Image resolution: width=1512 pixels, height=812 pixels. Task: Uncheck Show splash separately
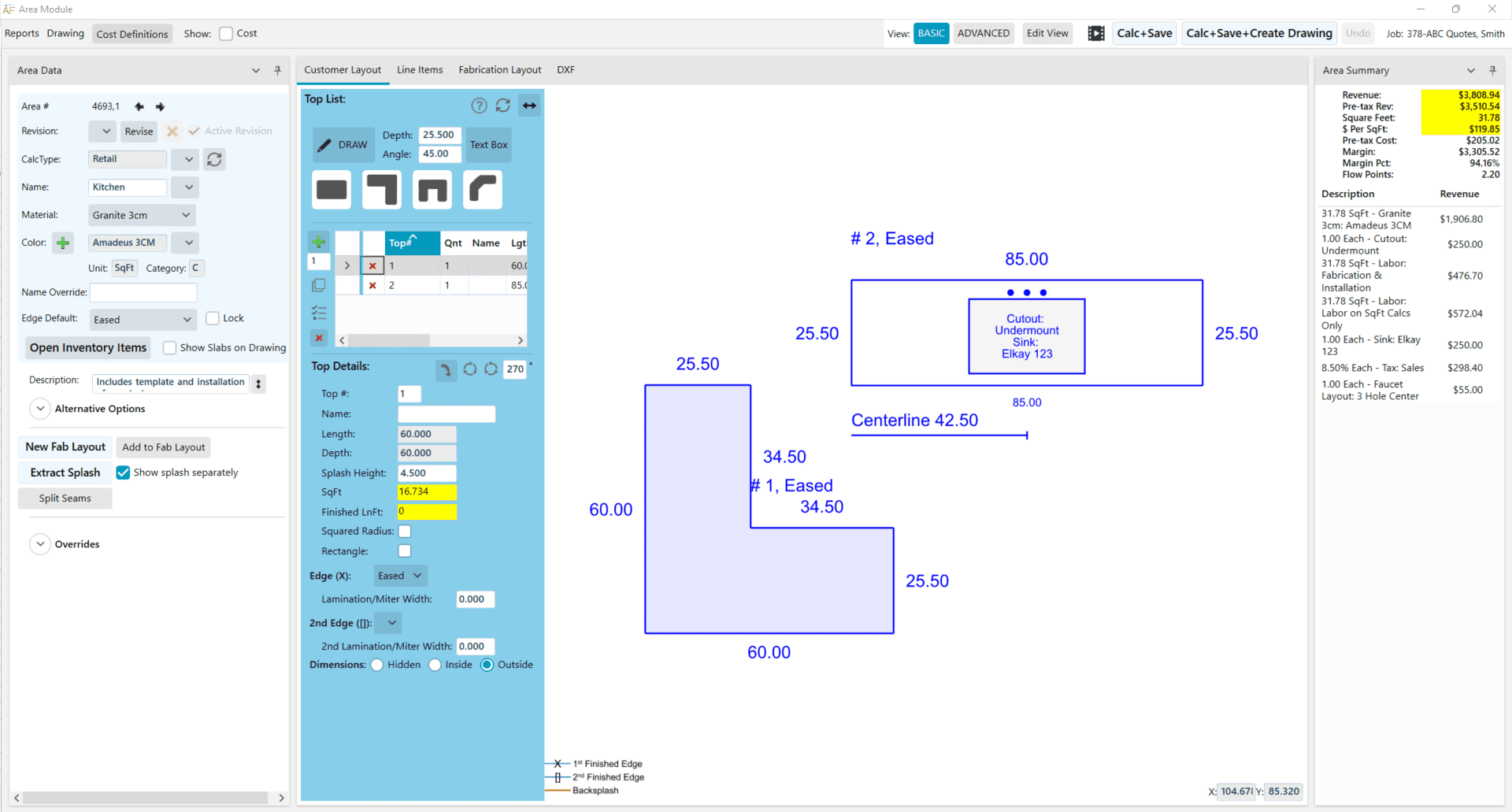(123, 473)
